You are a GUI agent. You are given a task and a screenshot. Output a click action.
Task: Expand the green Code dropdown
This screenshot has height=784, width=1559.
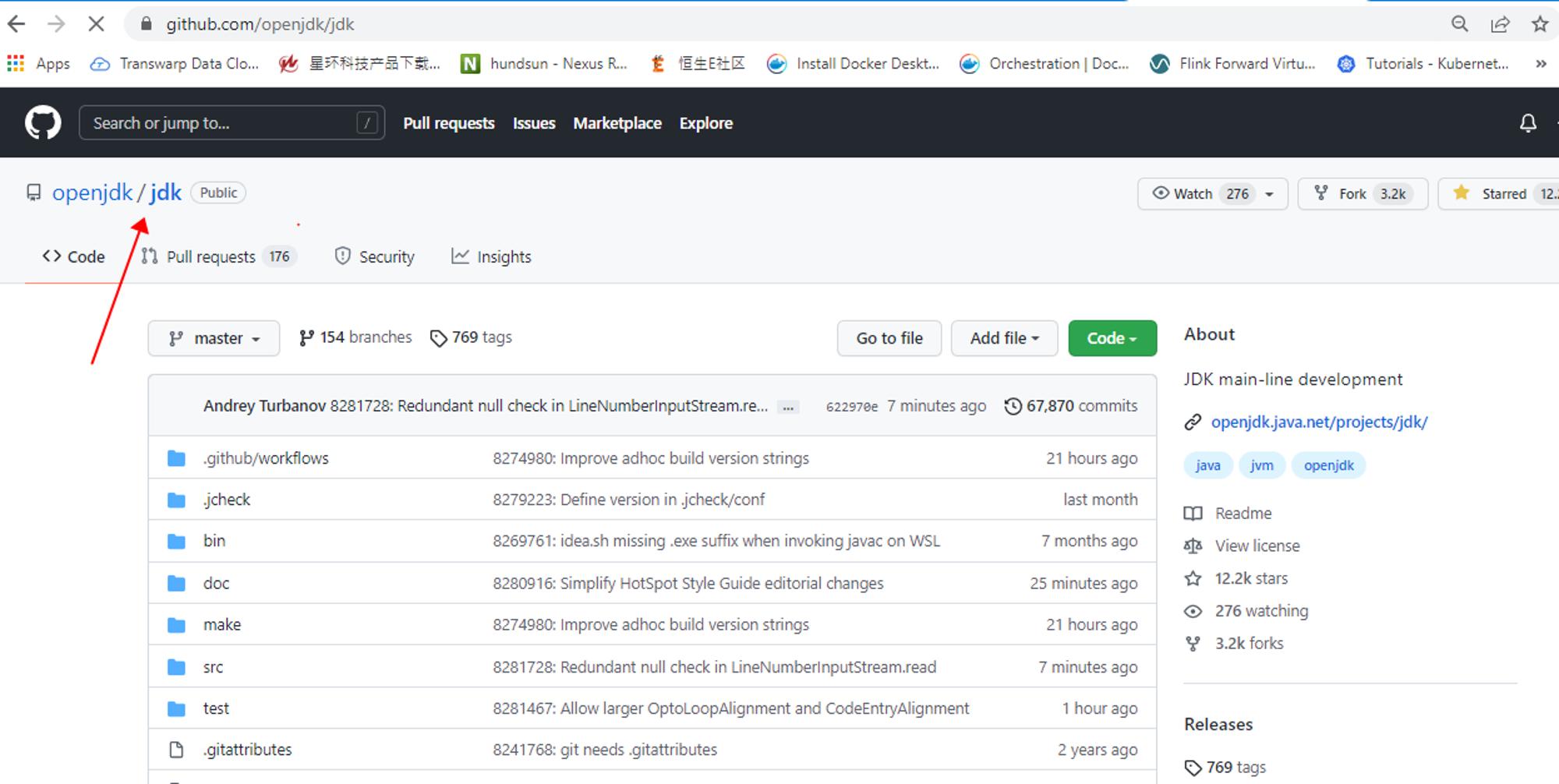pos(1112,338)
